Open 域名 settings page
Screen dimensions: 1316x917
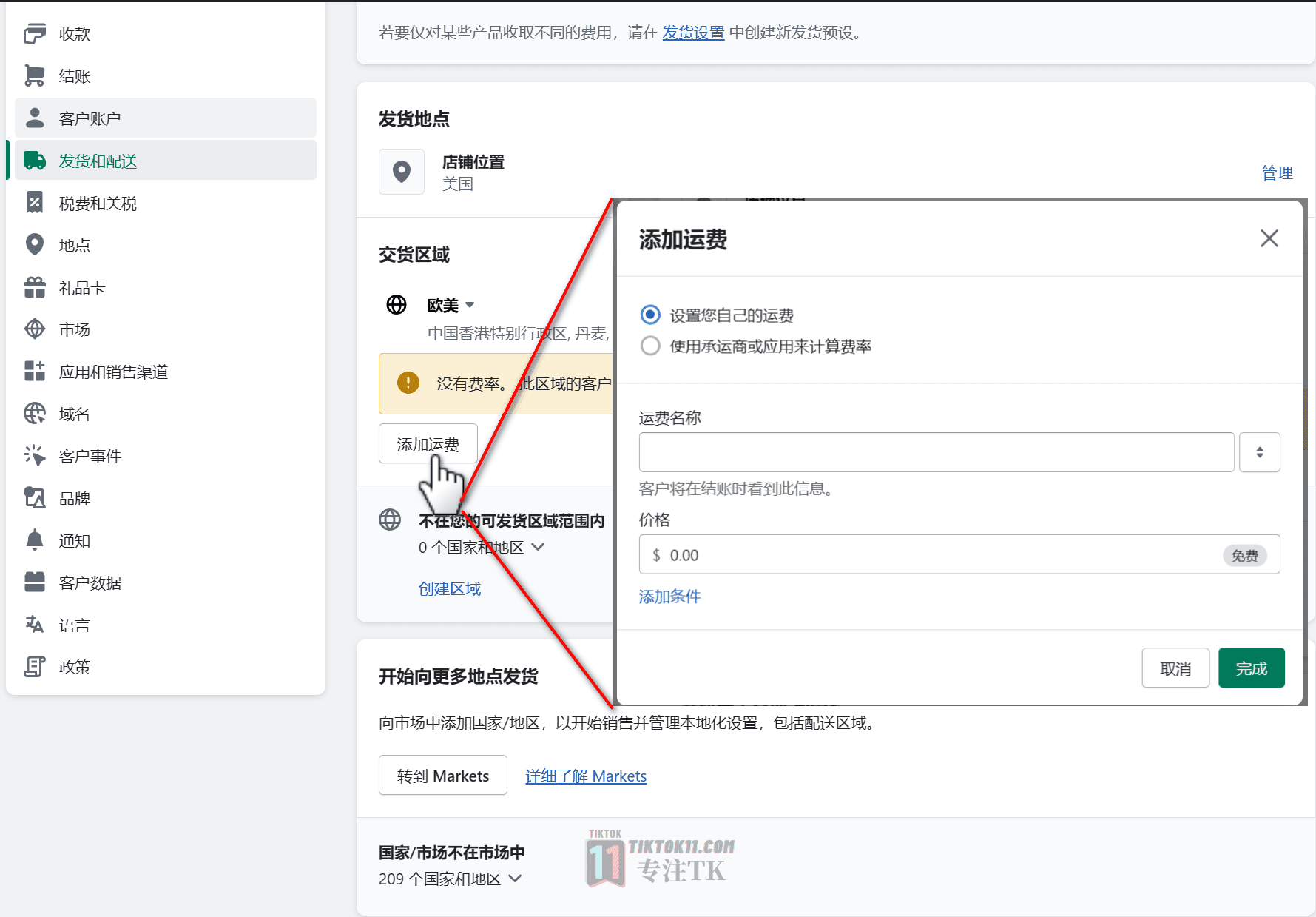[166, 414]
